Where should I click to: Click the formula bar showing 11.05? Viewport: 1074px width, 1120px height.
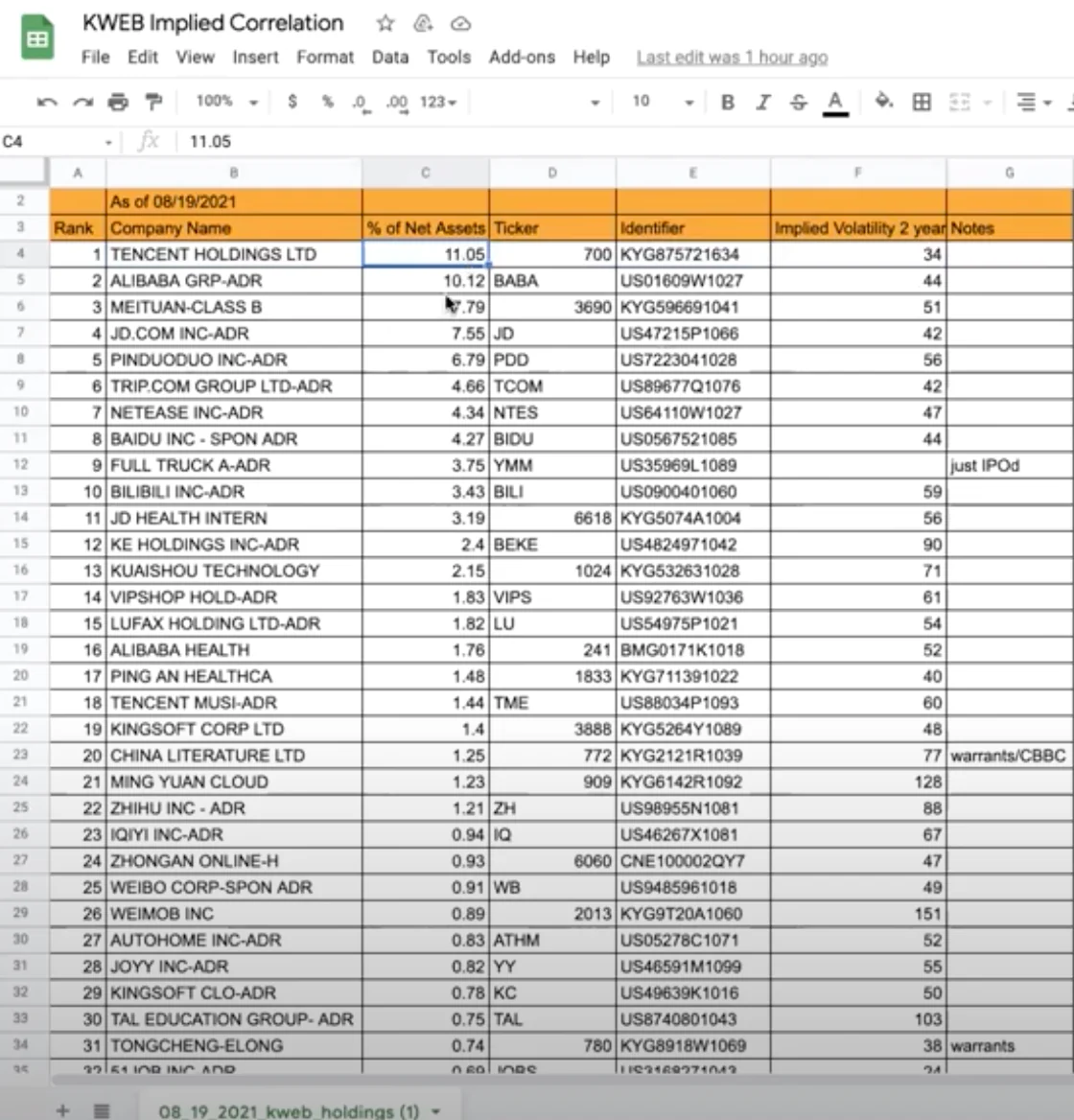(628, 141)
